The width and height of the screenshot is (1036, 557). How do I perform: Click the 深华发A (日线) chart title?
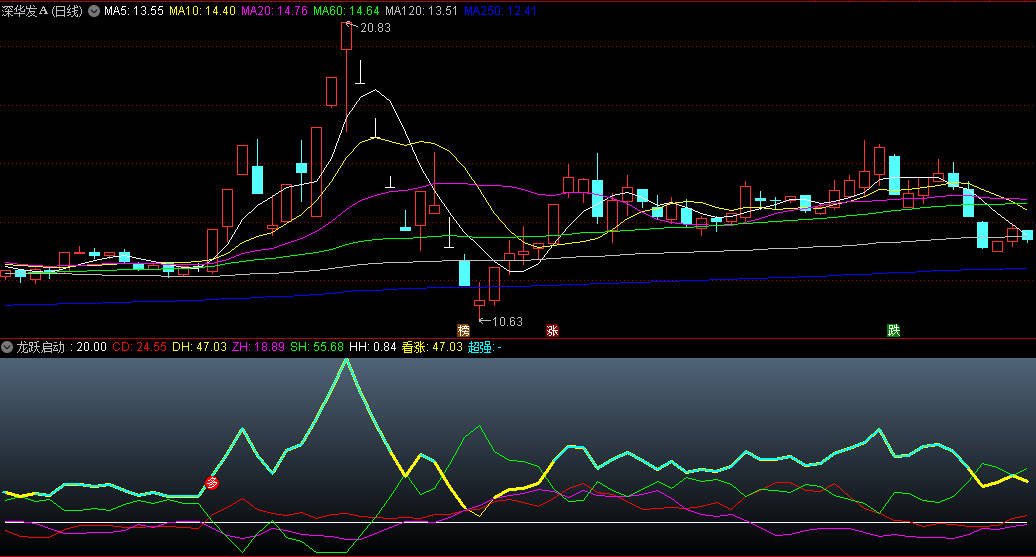(44, 11)
